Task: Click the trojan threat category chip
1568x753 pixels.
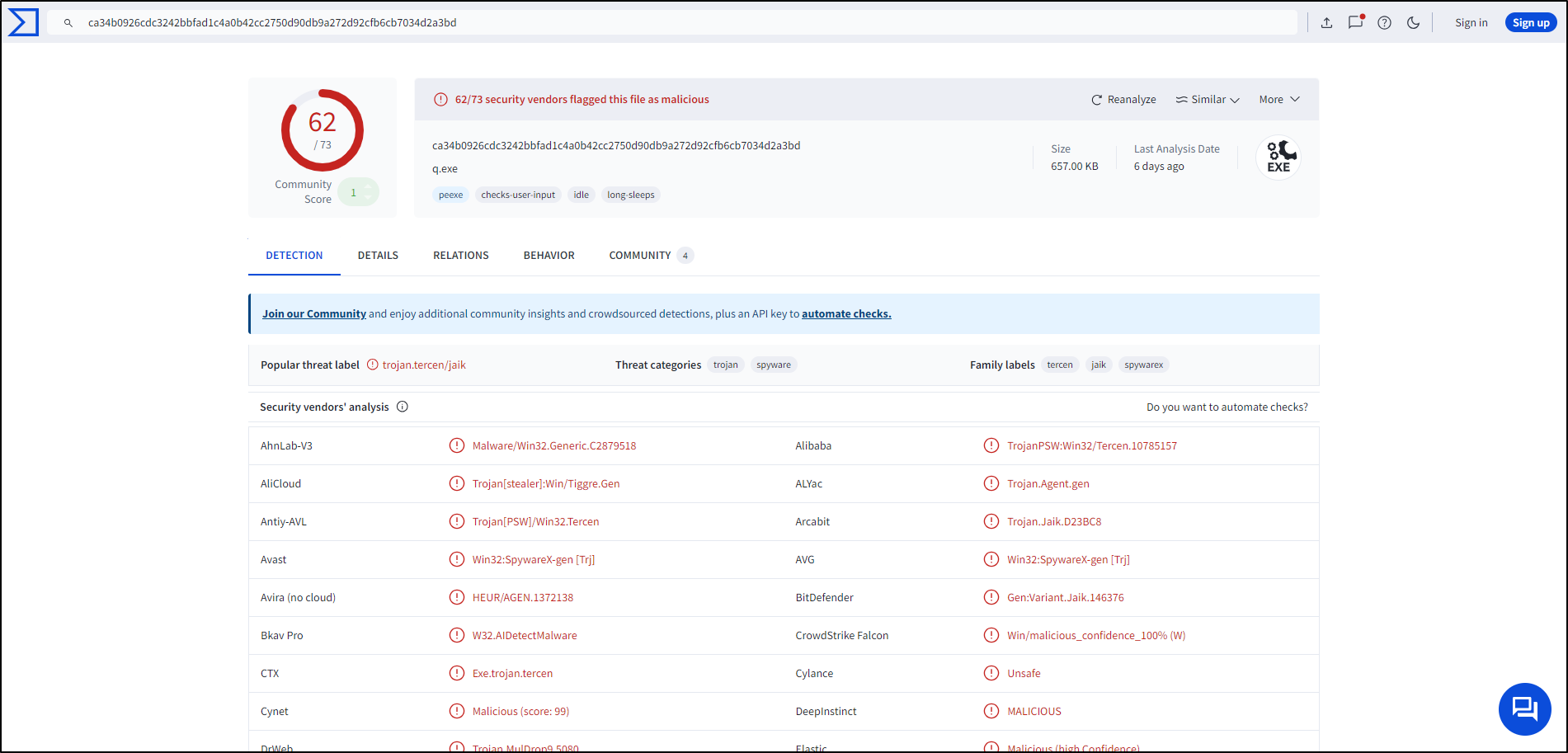Action: click(x=726, y=365)
